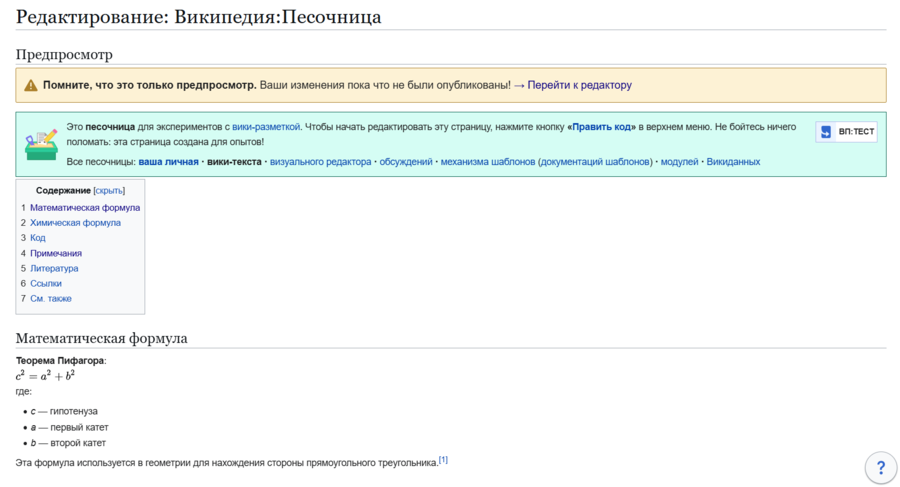Select 'См. также' entry in contents
Image resolution: width=900 pixels, height=487 pixels.
(51, 298)
